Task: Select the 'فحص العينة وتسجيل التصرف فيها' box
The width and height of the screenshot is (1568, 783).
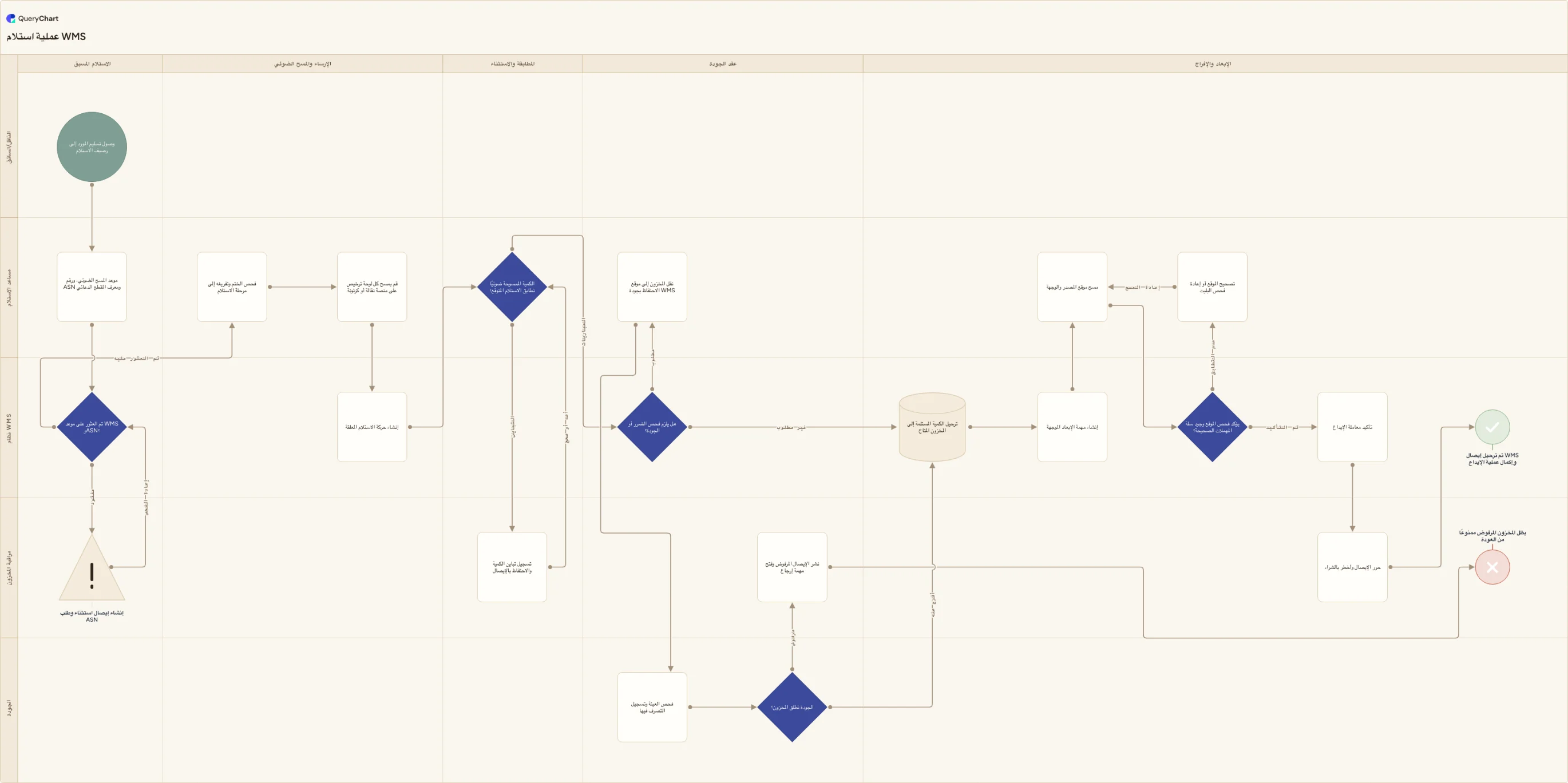Action: coord(652,707)
